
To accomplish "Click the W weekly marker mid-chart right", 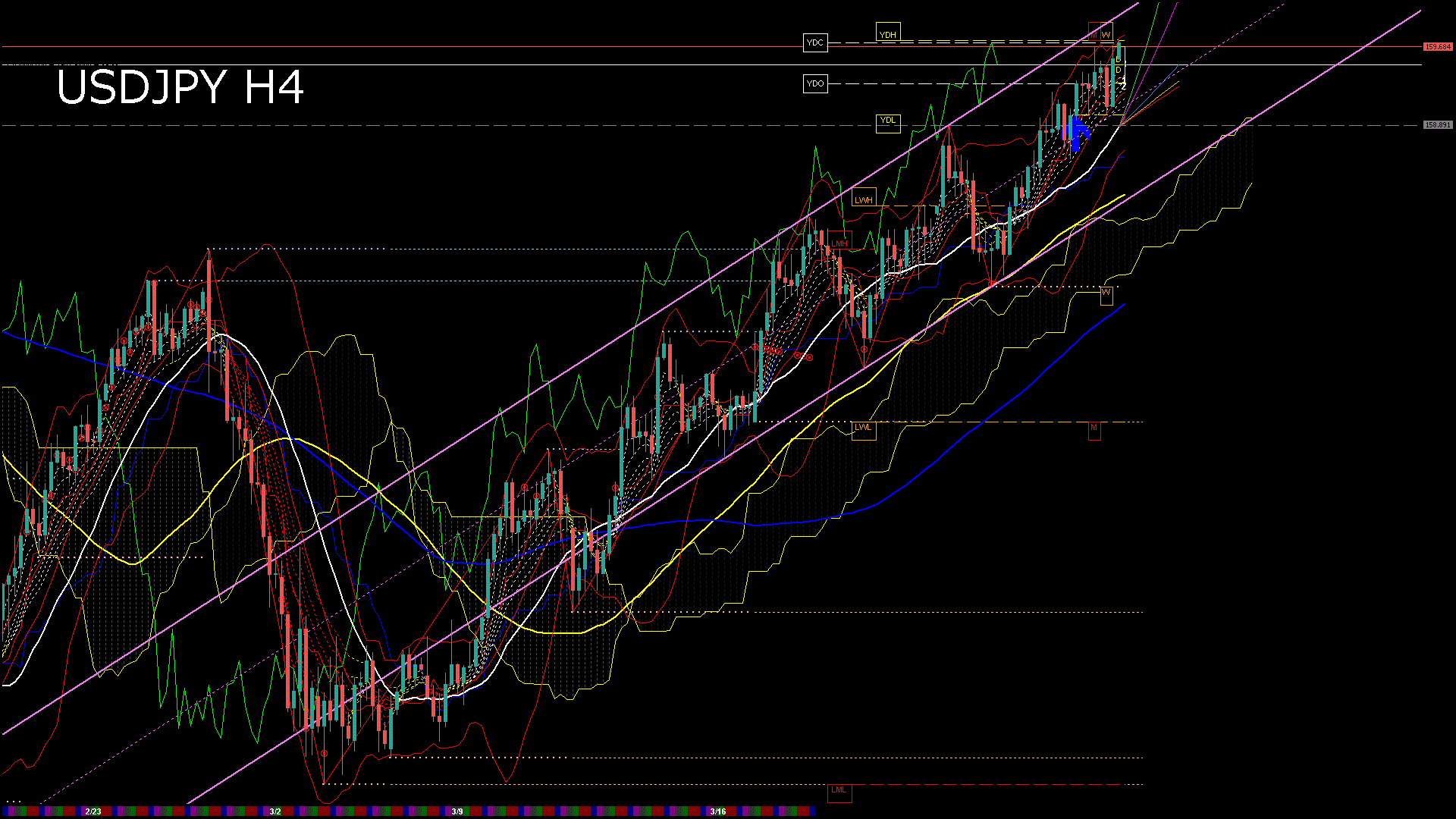I will [1106, 296].
